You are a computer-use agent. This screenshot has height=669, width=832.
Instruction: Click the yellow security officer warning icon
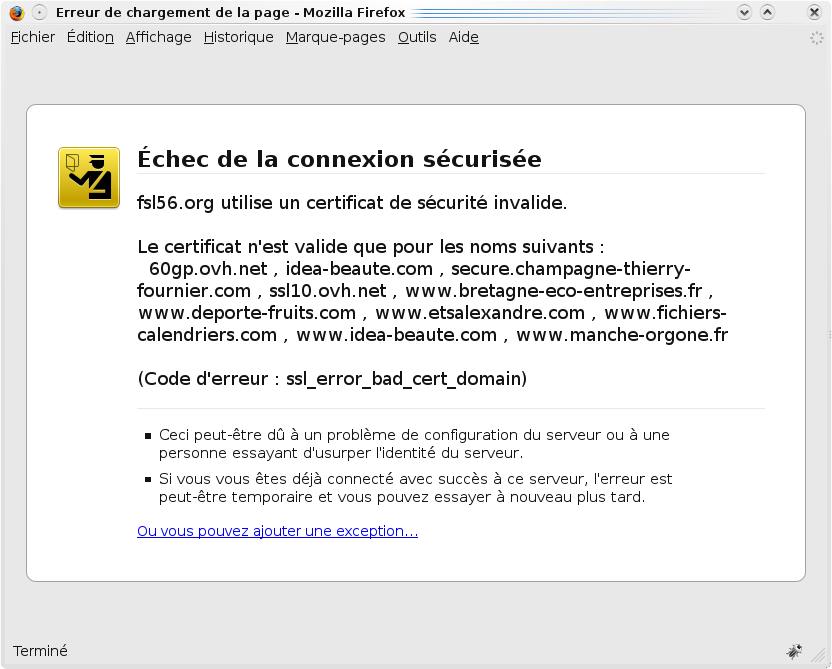click(x=89, y=177)
